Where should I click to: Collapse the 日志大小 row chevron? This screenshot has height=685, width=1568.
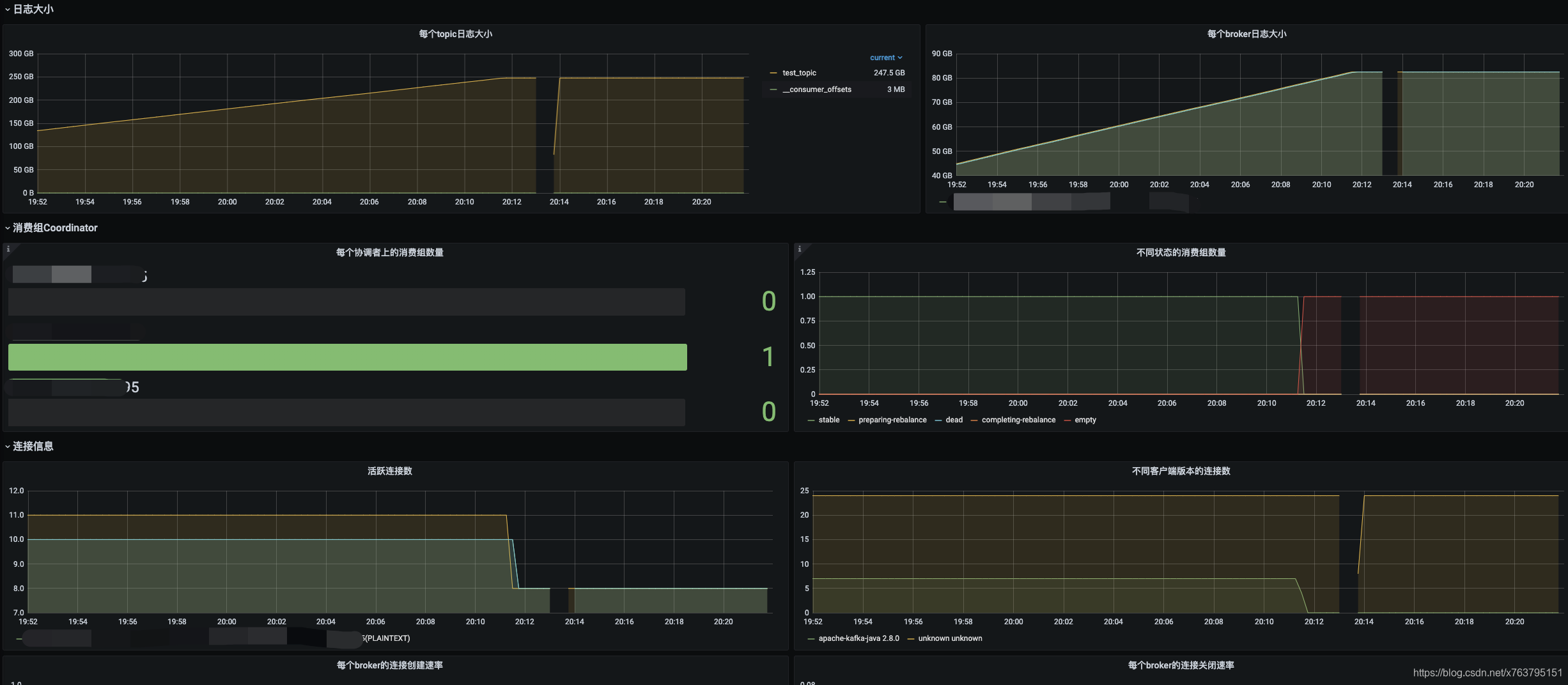click(x=7, y=10)
